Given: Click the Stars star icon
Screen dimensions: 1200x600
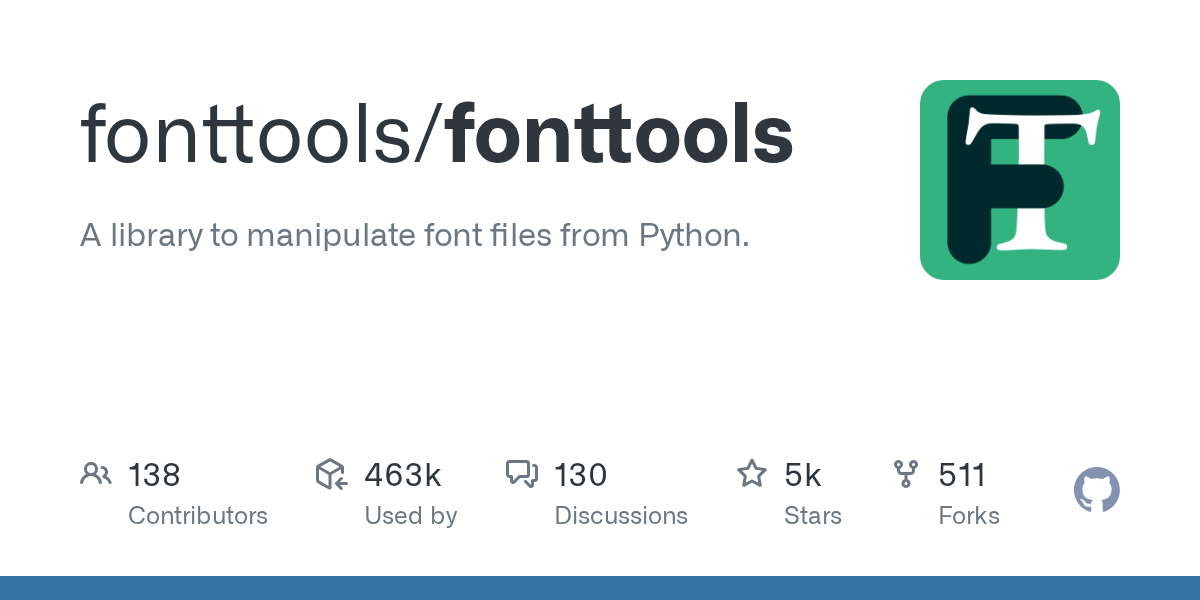Looking at the screenshot, I should tap(751, 474).
